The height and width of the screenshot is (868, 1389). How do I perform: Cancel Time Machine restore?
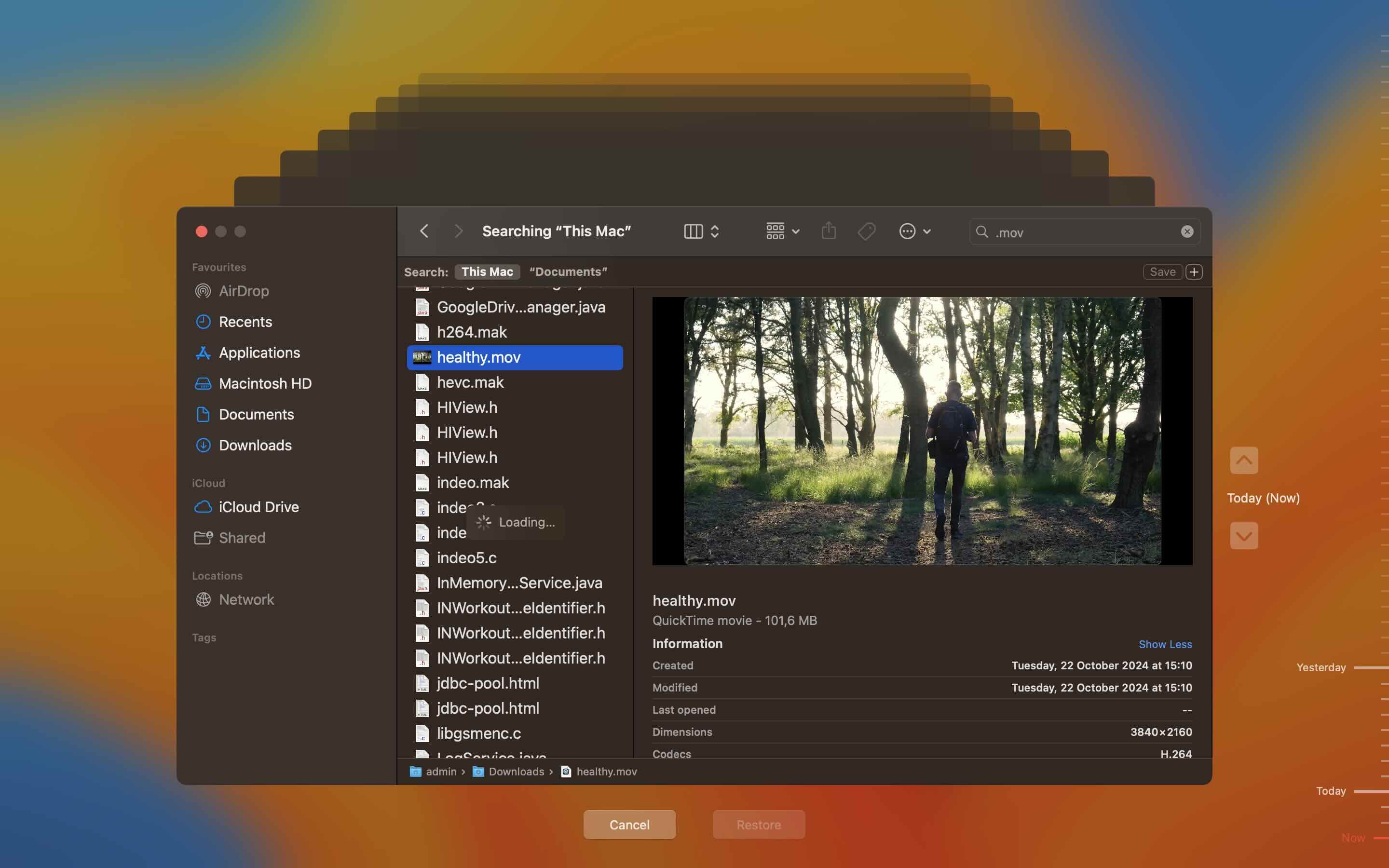click(629, 825)
